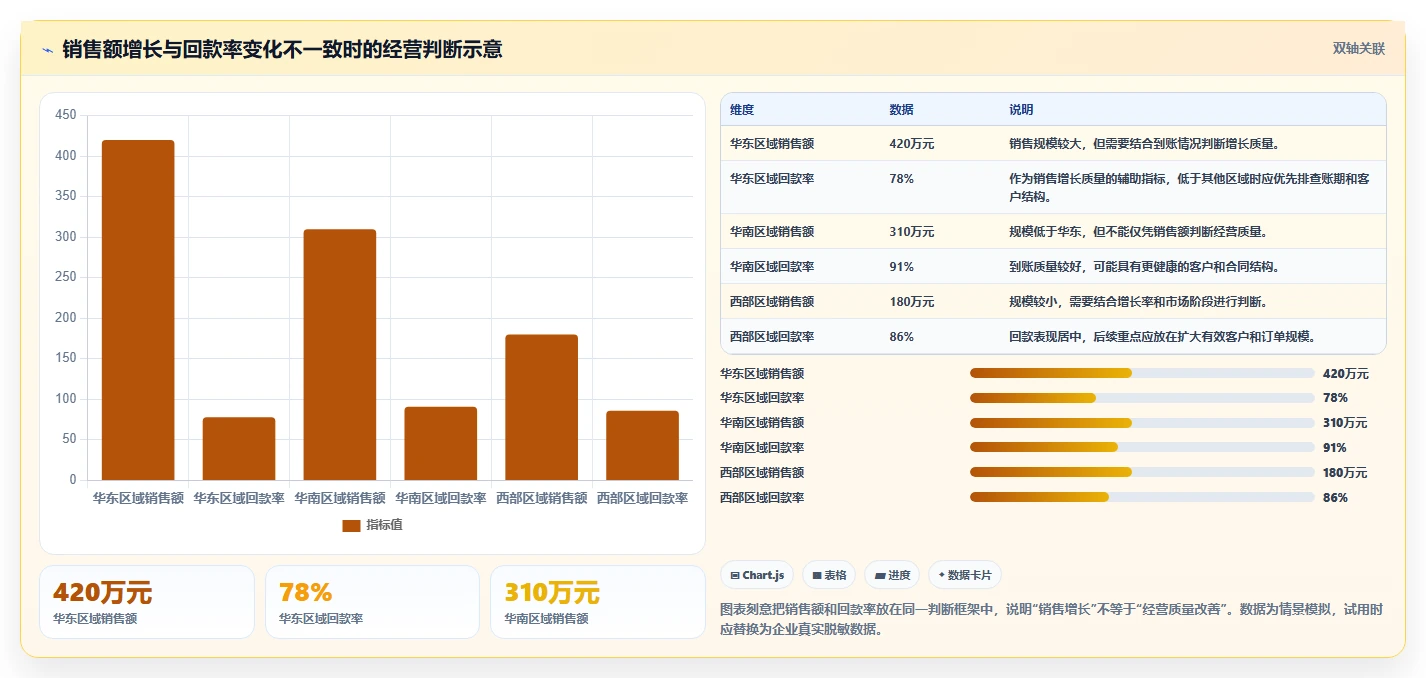
Task: Click the 数据 table column header
Action: point(901,109)
